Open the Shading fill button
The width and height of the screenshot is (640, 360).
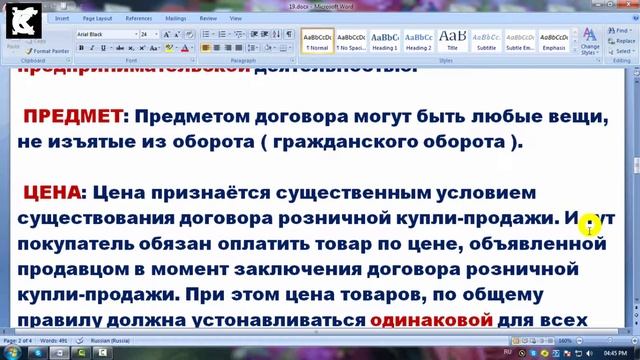point(268,48)
